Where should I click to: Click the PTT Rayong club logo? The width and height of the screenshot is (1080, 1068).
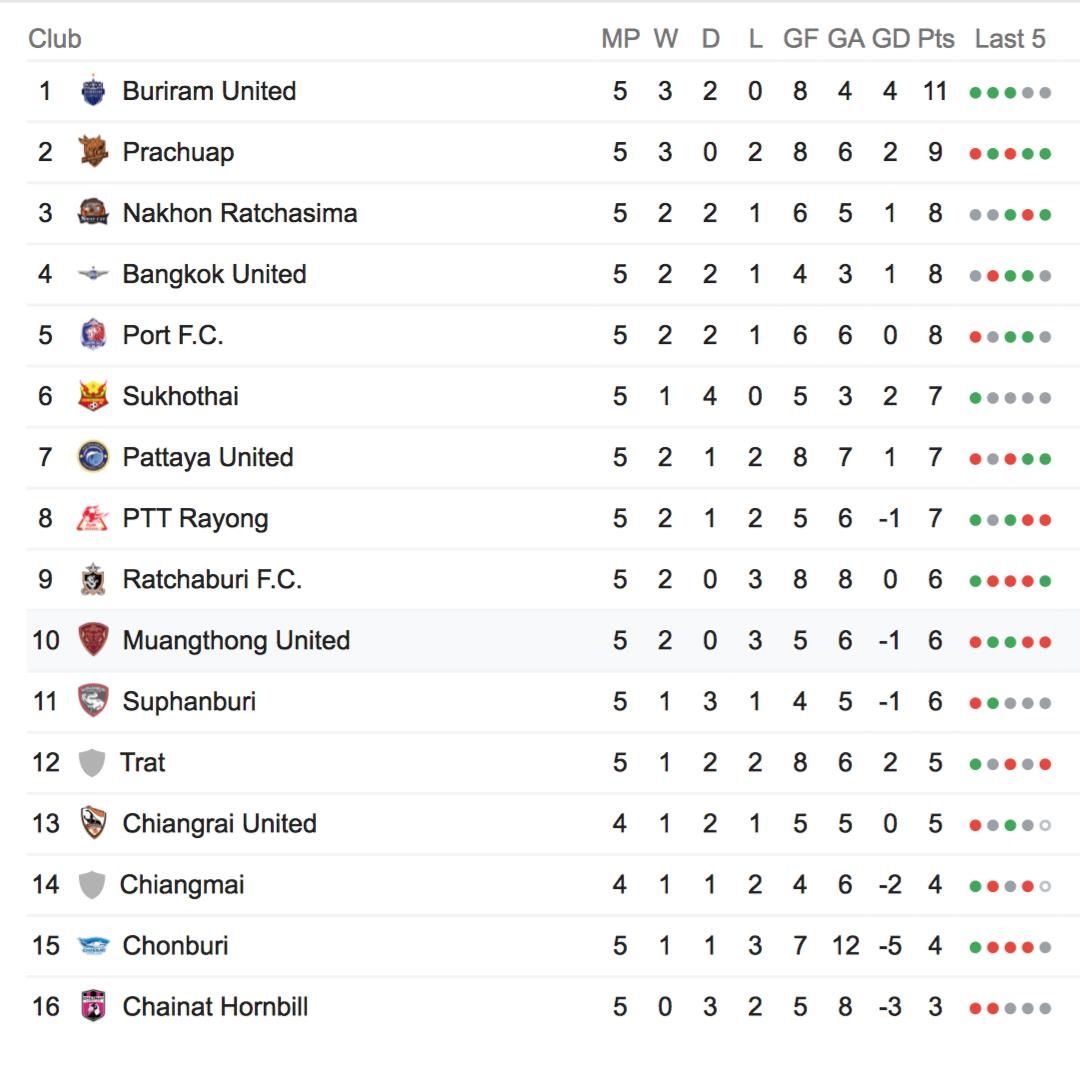point(93,518)
